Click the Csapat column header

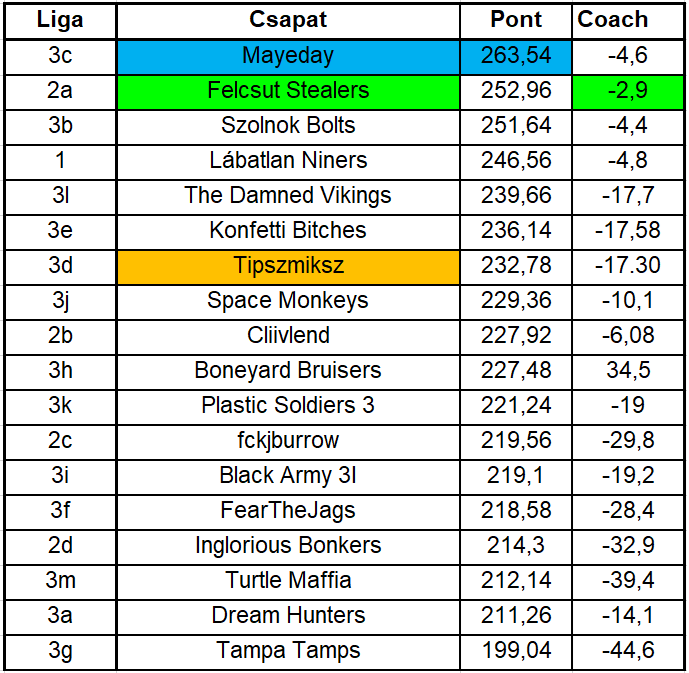tap(288, 20)
